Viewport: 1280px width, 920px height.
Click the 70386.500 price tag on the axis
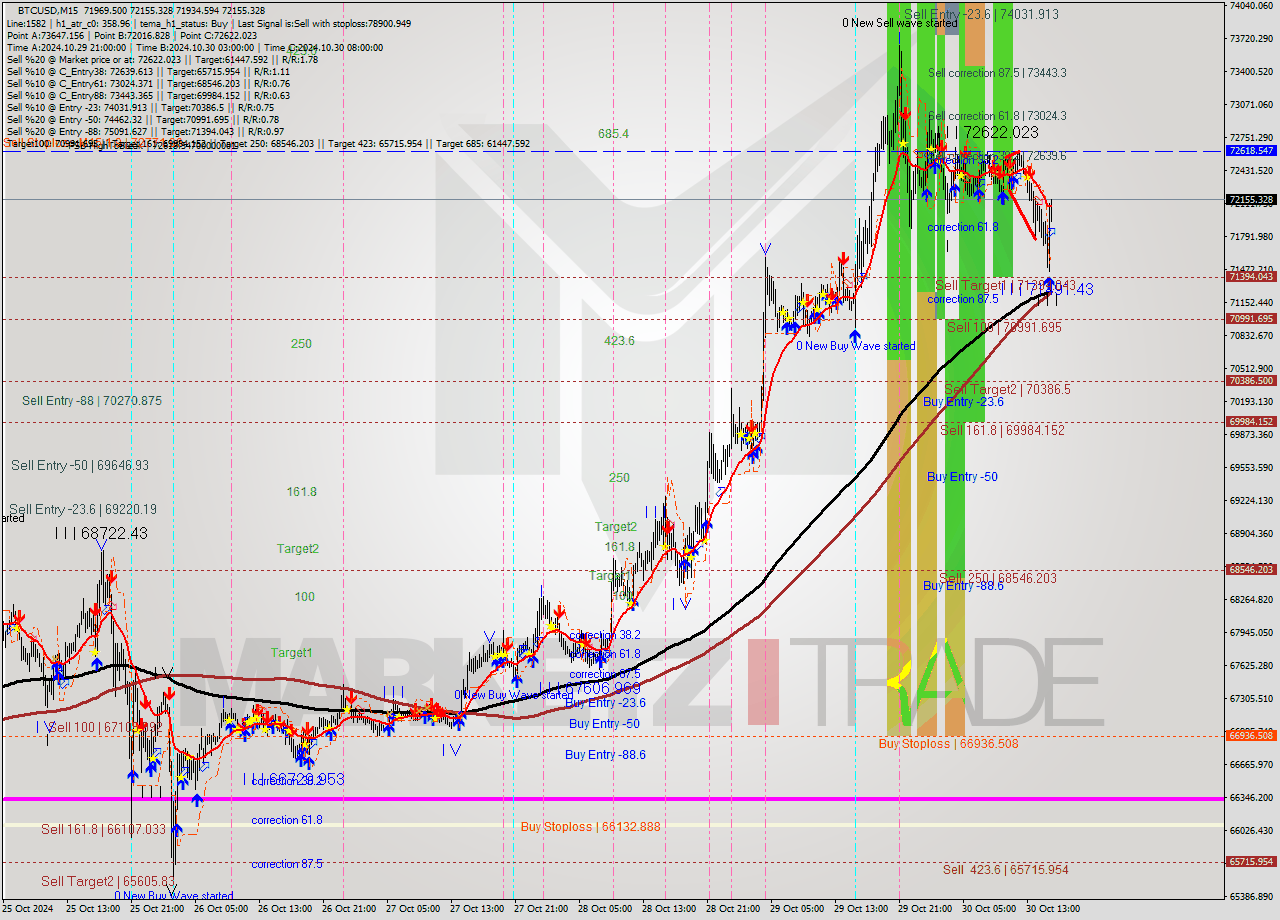tap(1250, 381)
